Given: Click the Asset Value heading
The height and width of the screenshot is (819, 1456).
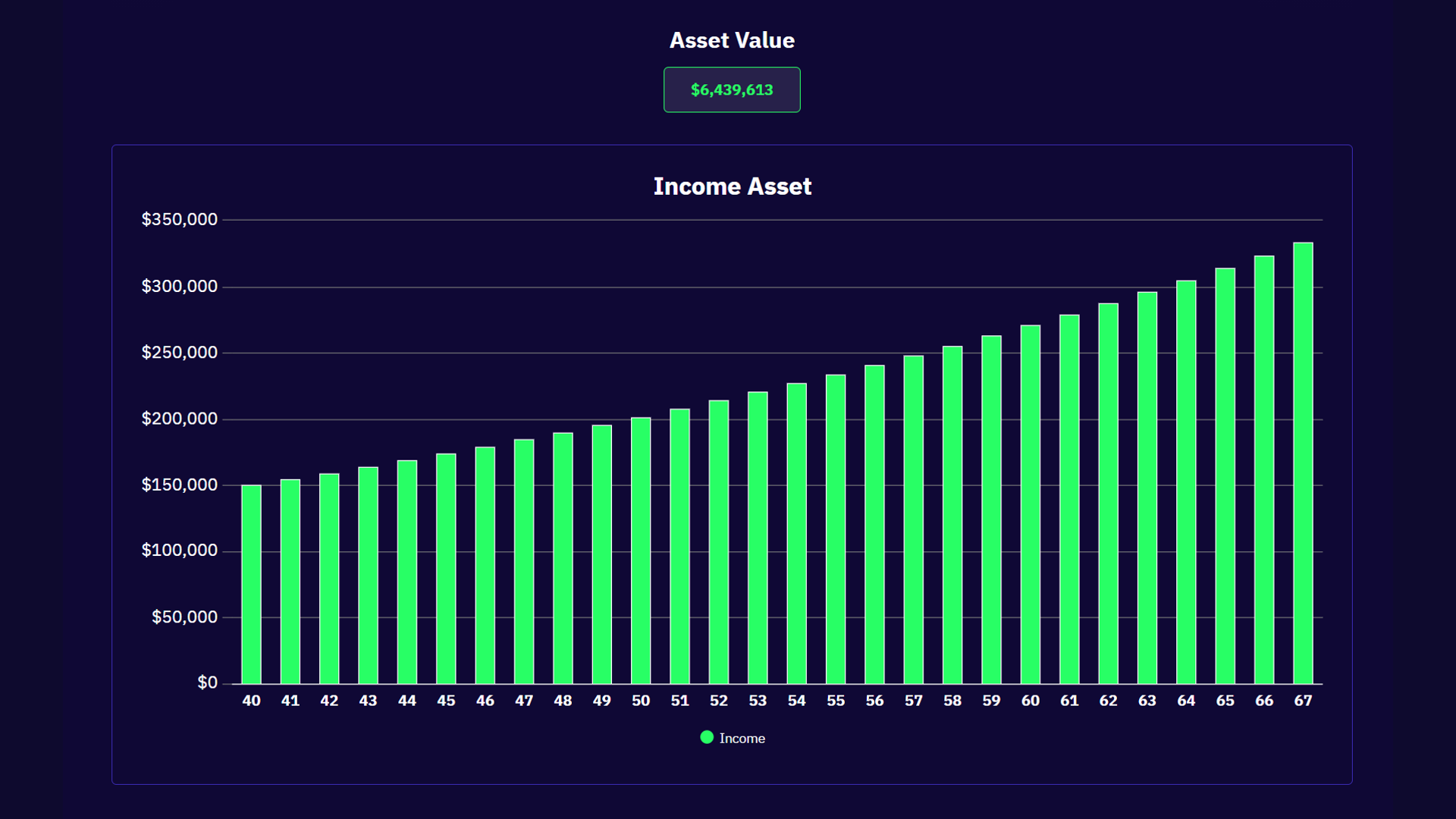Looking at the screenshot, I should (x=732, y=40).
